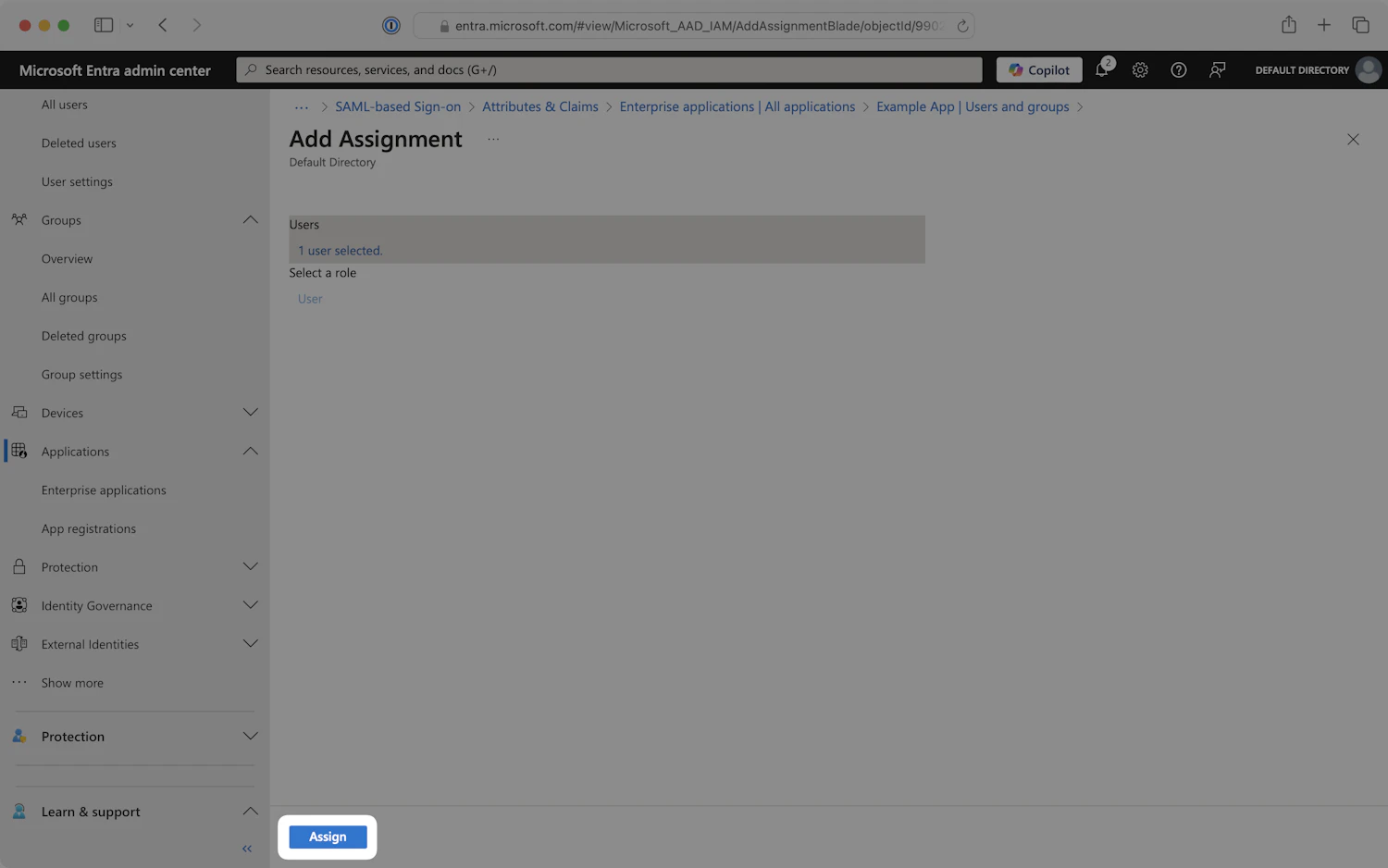Open App registrations in sidebar
The width and height of the screenshot is (1388, 868).
(89, 529)
